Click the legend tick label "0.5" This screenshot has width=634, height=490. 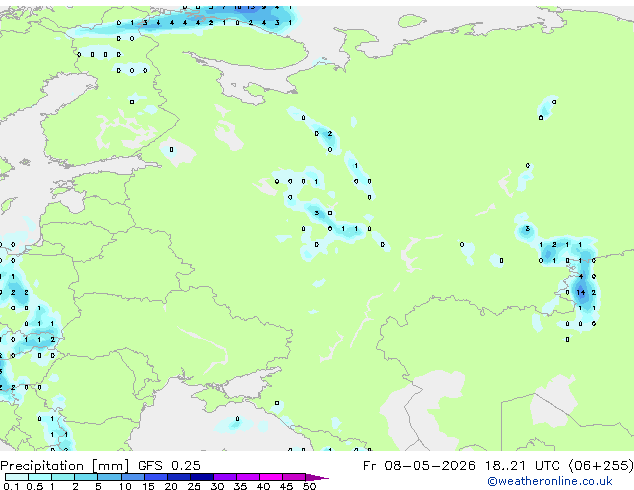pyautogui.click(x=34, y=486)
